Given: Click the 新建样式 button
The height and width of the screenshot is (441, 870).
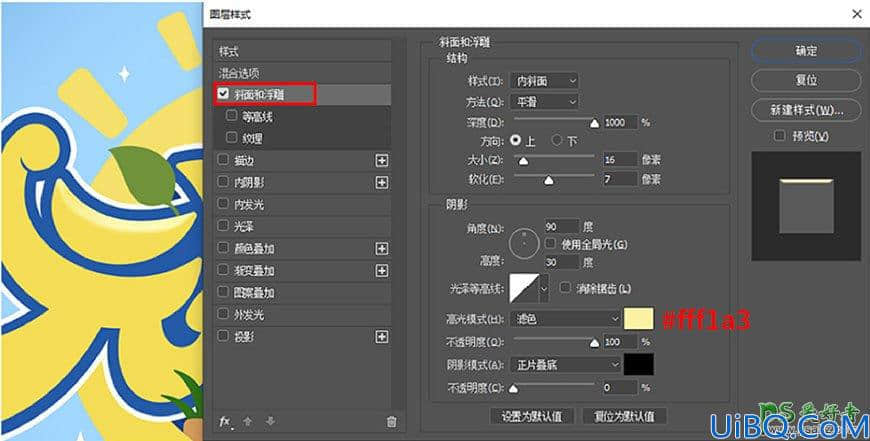Looking at the screenshot, I should click(806, 110).
